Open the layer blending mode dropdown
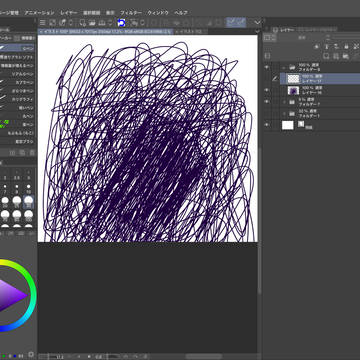 (x=302, y=38)
